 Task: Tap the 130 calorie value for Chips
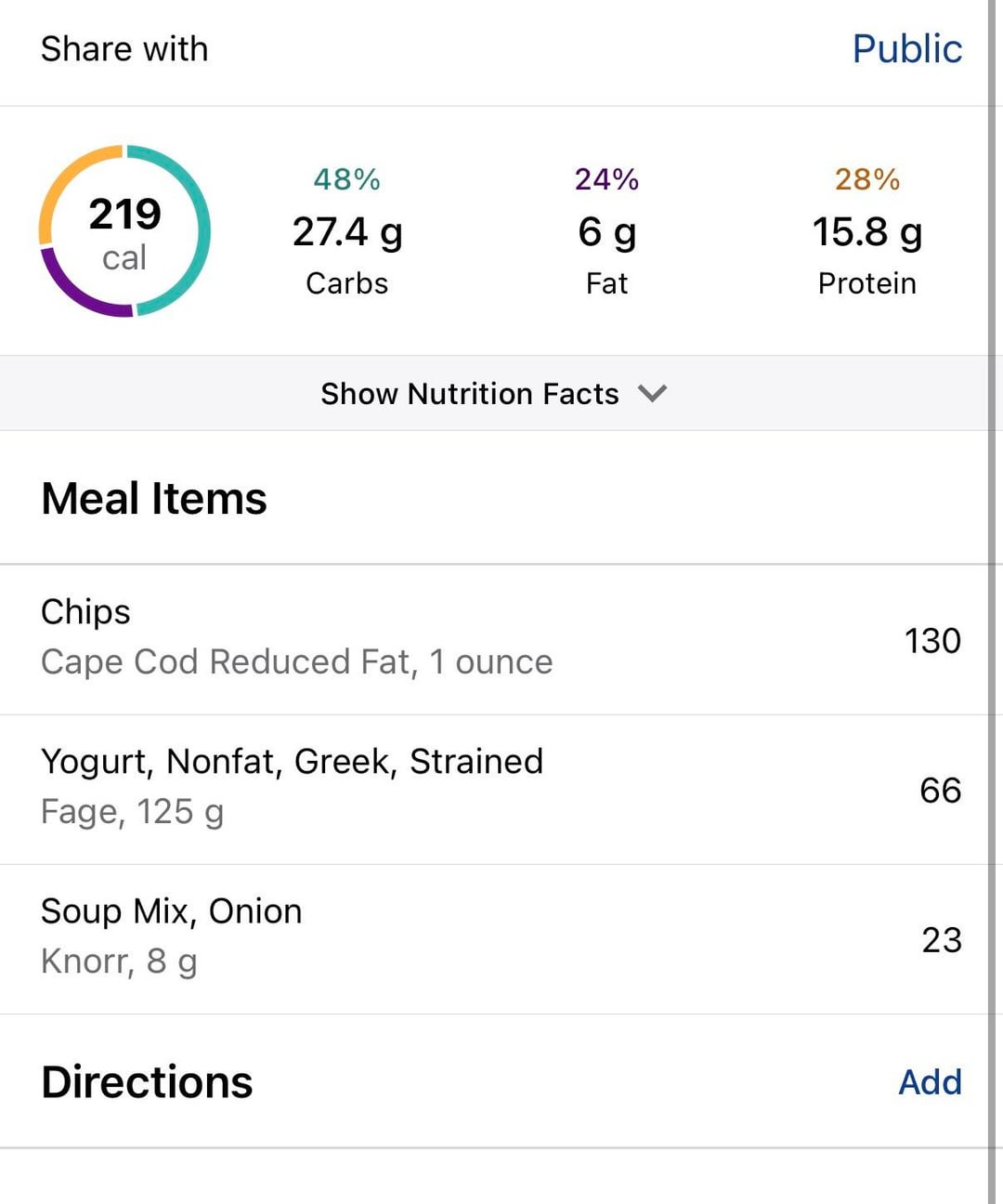coord(931,641)
